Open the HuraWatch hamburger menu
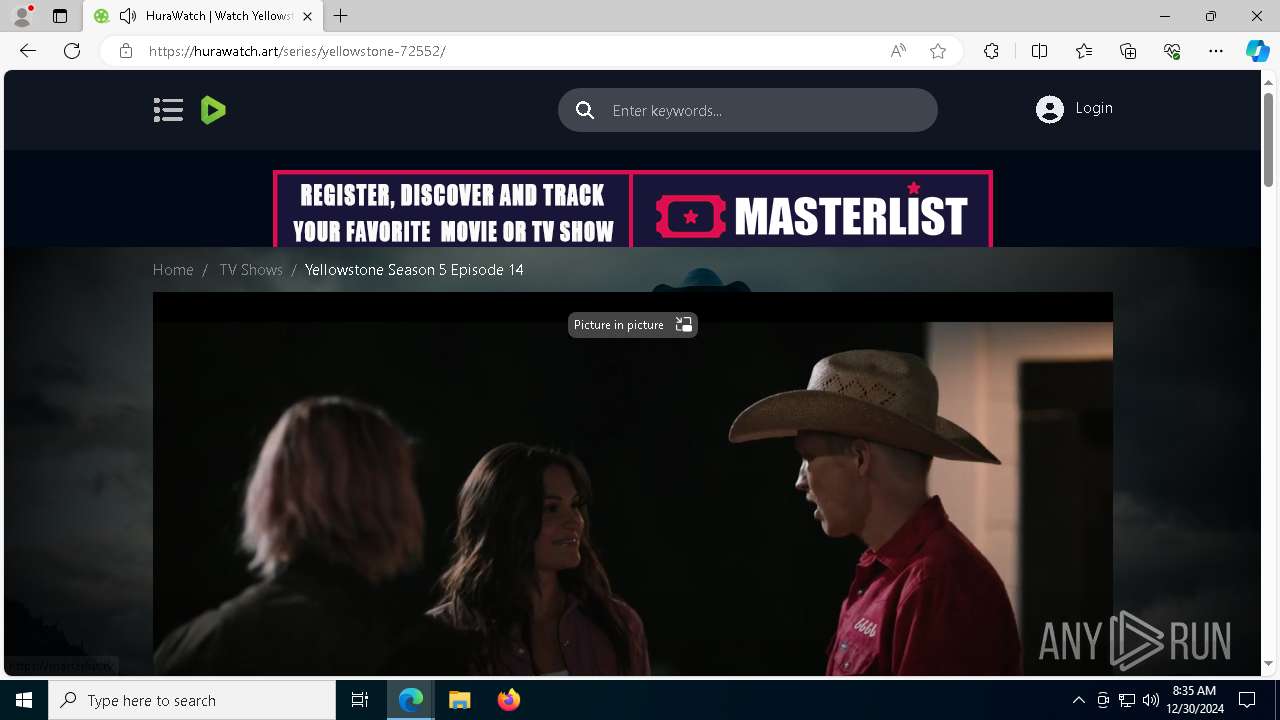1280x720 pixels. pos(168,110)
